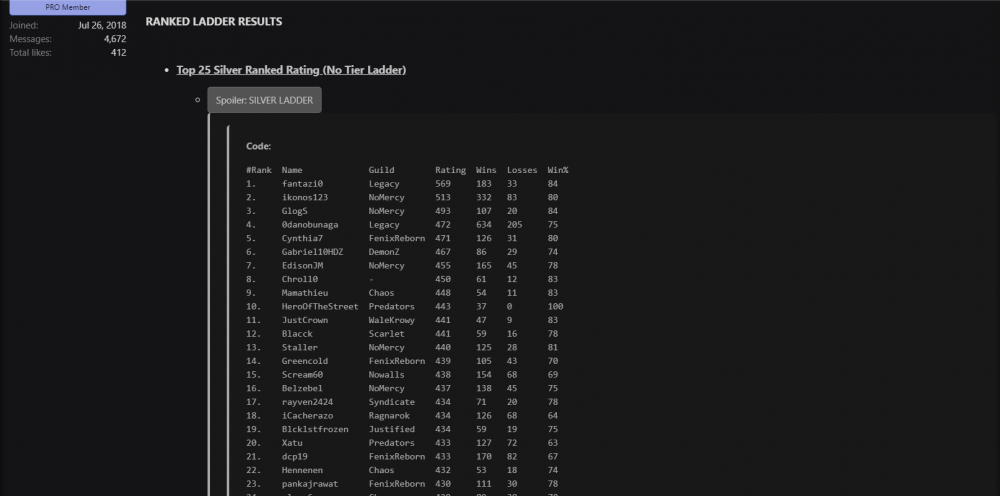1000x496 pixels.
Task: Click the RANKED LADDER RESULTS heading
Action: point(214,21)
